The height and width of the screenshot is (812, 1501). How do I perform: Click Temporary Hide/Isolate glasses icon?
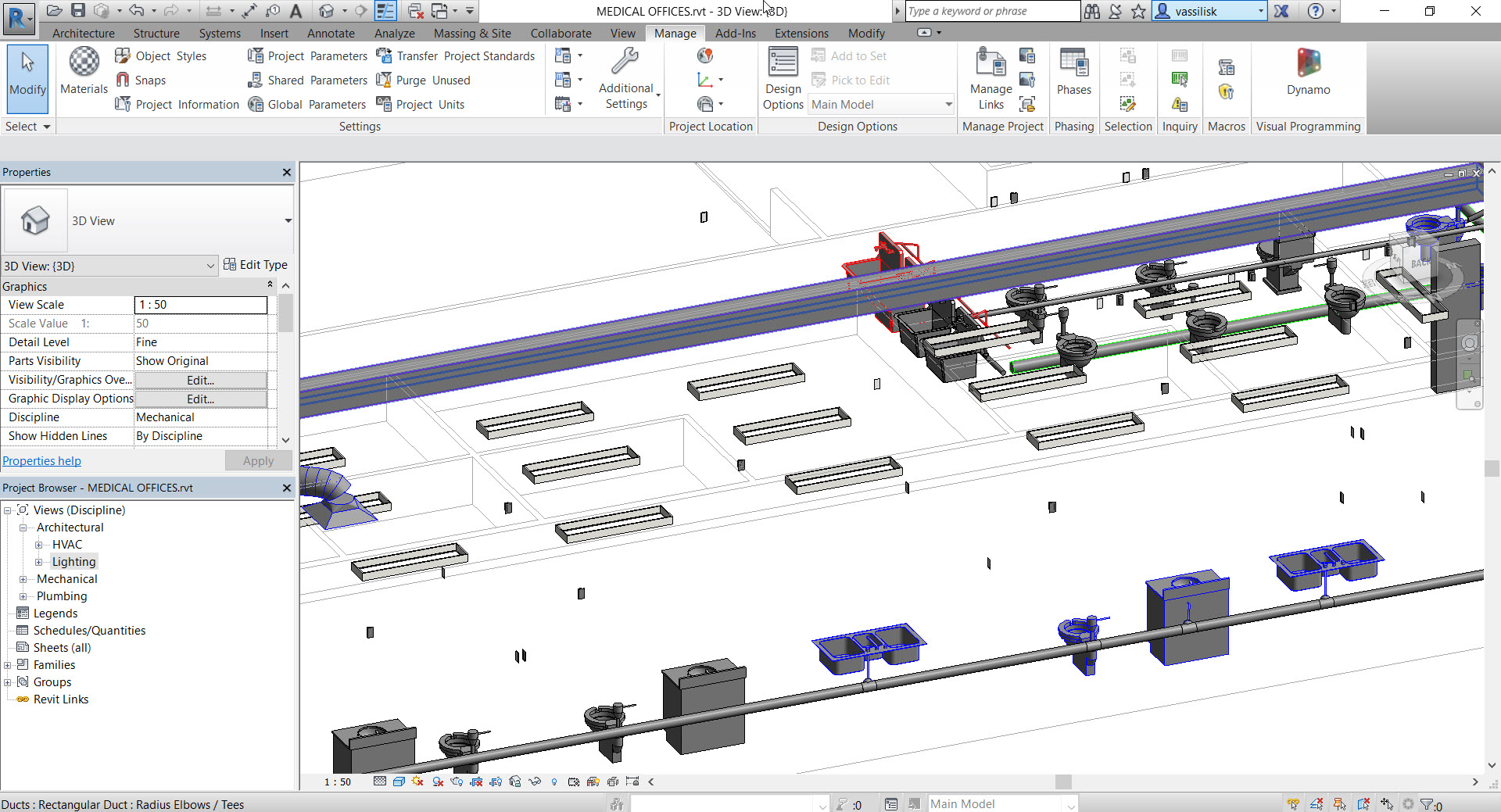(x=535, y=781)
